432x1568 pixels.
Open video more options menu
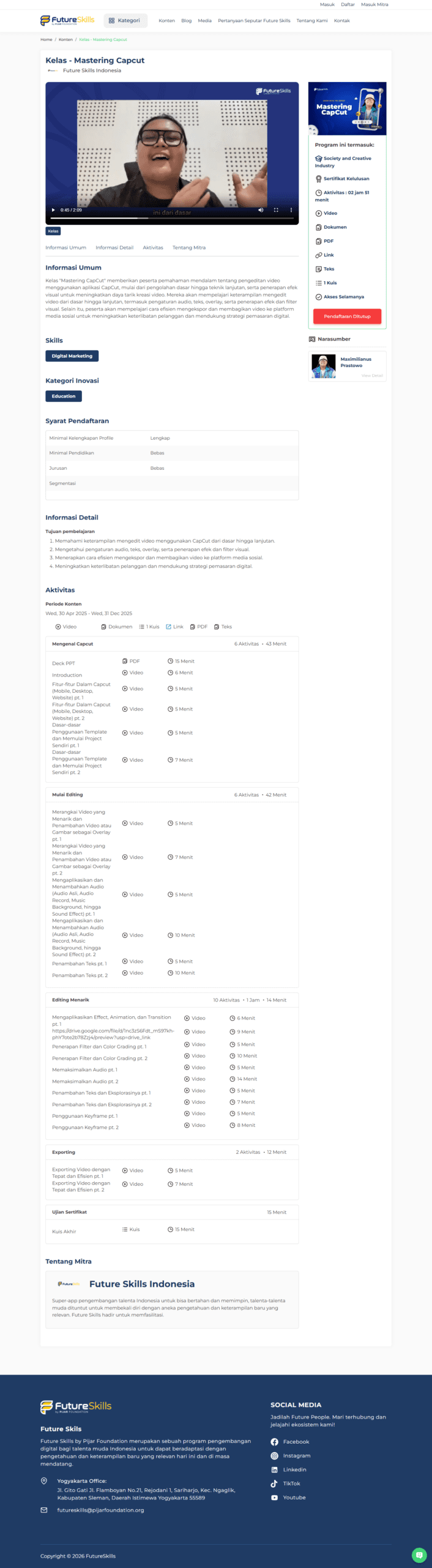coord(291,210)
